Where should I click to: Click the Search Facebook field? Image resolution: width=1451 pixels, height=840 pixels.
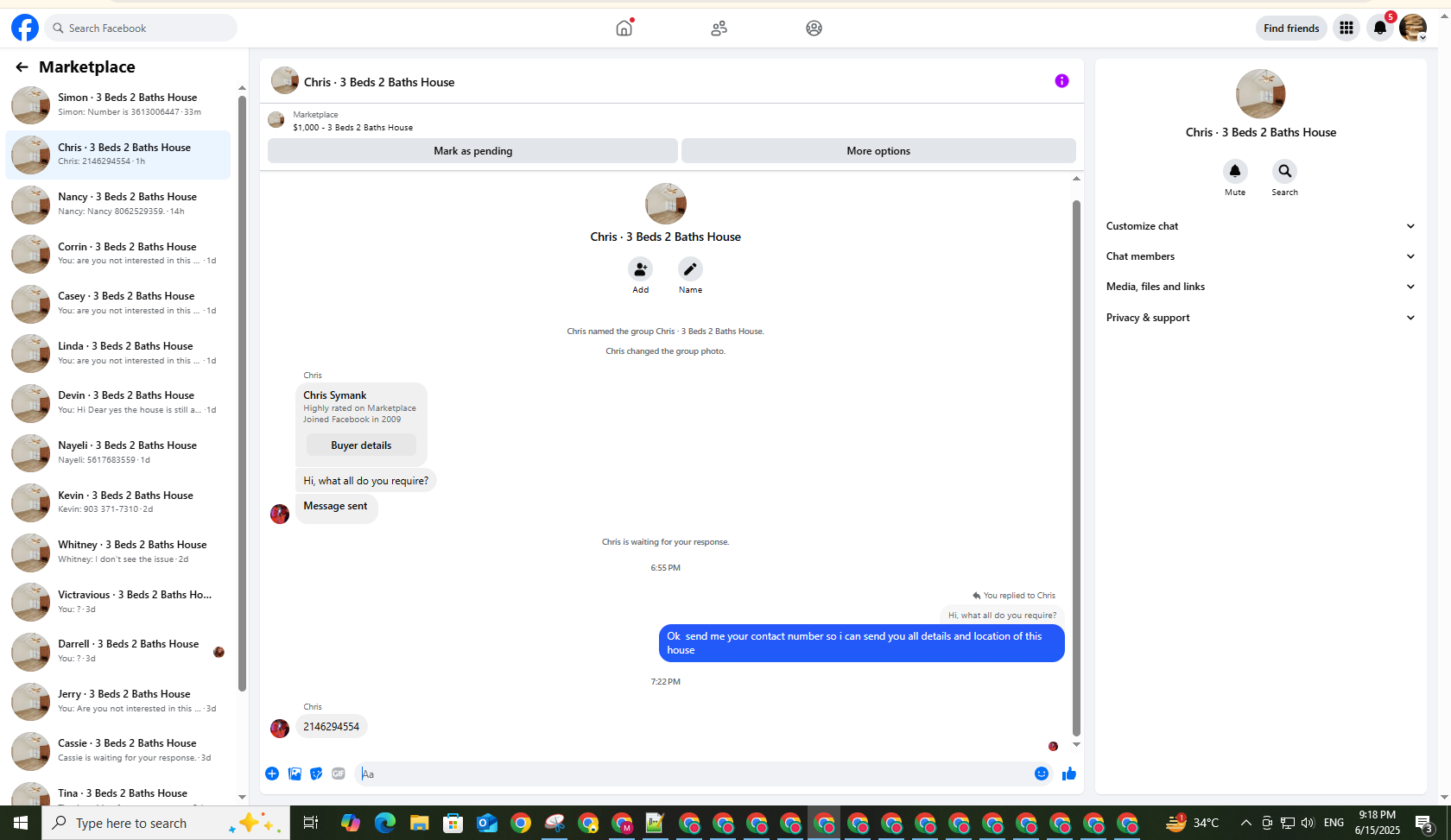pyautogui.click(x=142, y=28)
